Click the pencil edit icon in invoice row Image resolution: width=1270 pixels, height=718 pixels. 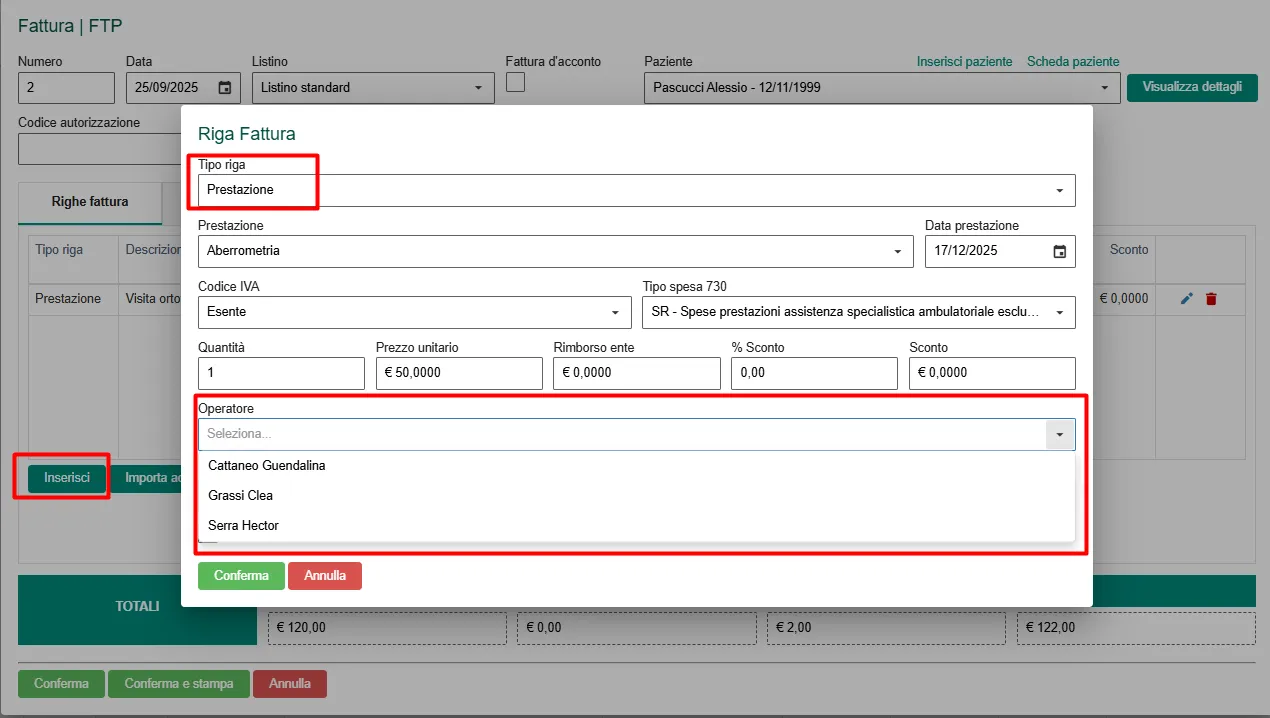1187,298
